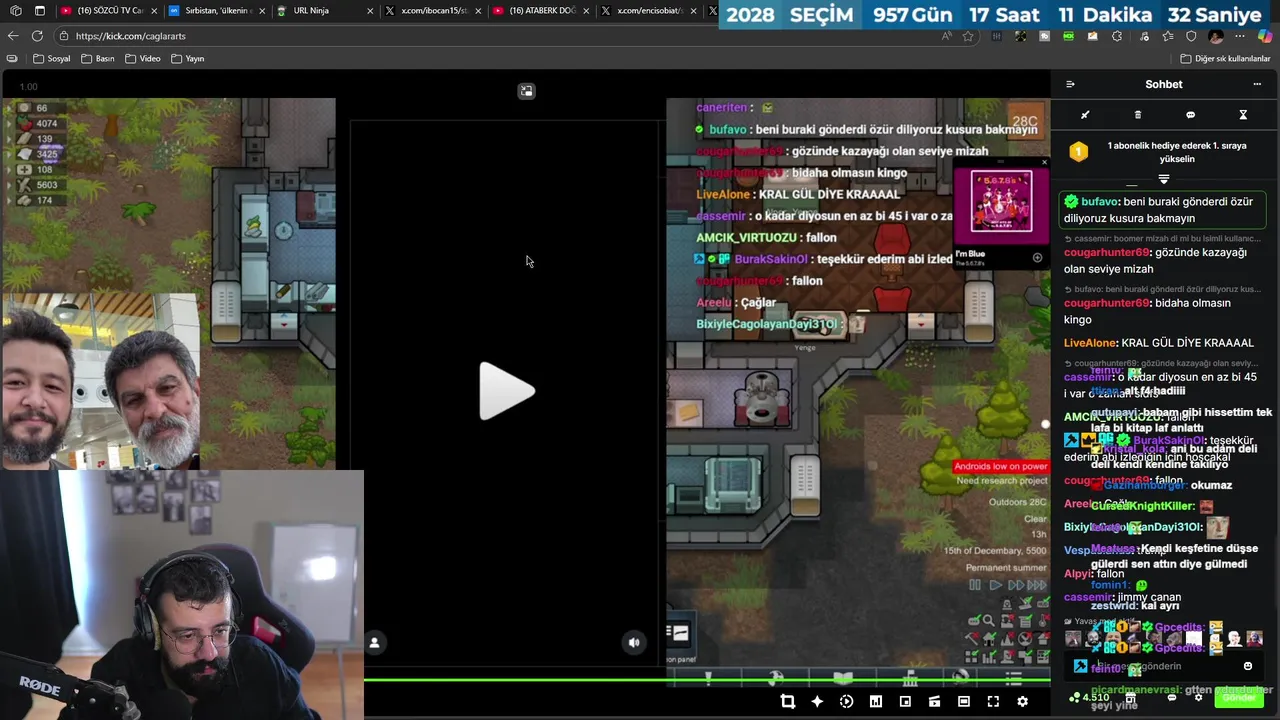Click username cougarhunter69 in chat panel
1280x720 pixels.
(x=1107, y=253)
